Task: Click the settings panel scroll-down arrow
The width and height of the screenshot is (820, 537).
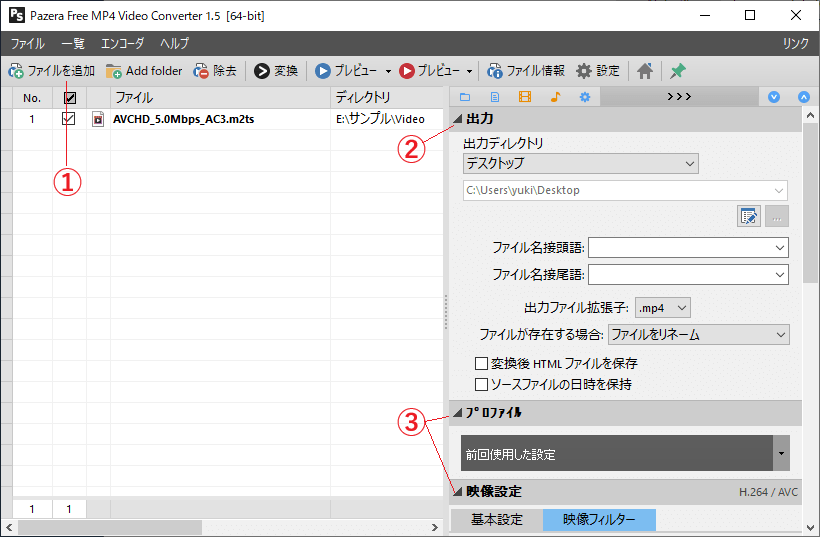Action: tap(810, 527)
